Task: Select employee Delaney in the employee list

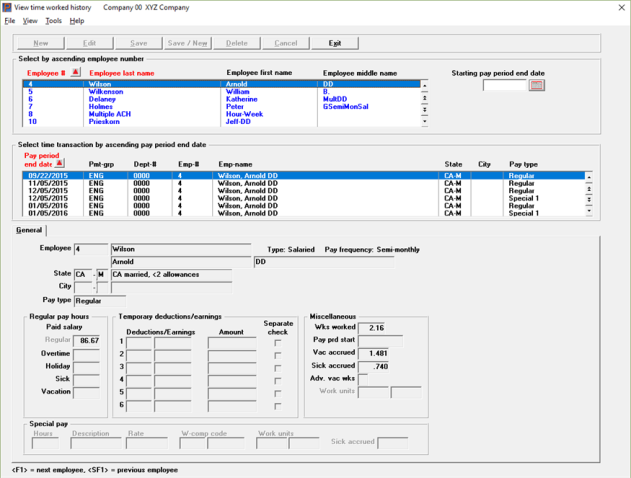Action: (103, 100)
